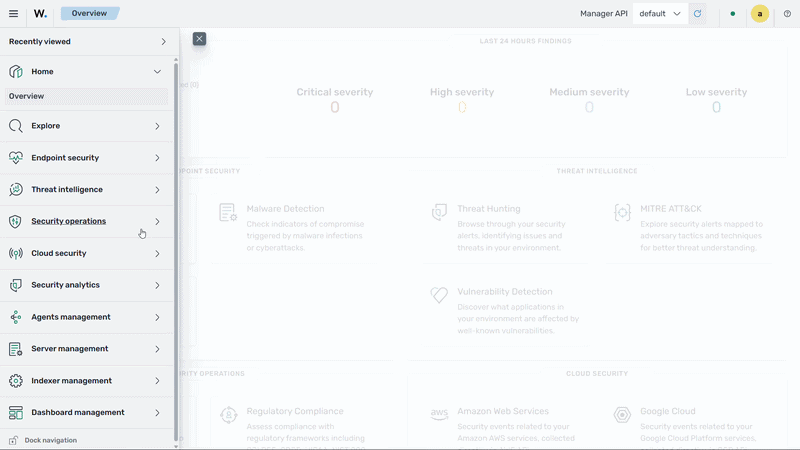Click the navigation panel scrollbar
This screenshot has height=450, width=800.
pos(176,250)
